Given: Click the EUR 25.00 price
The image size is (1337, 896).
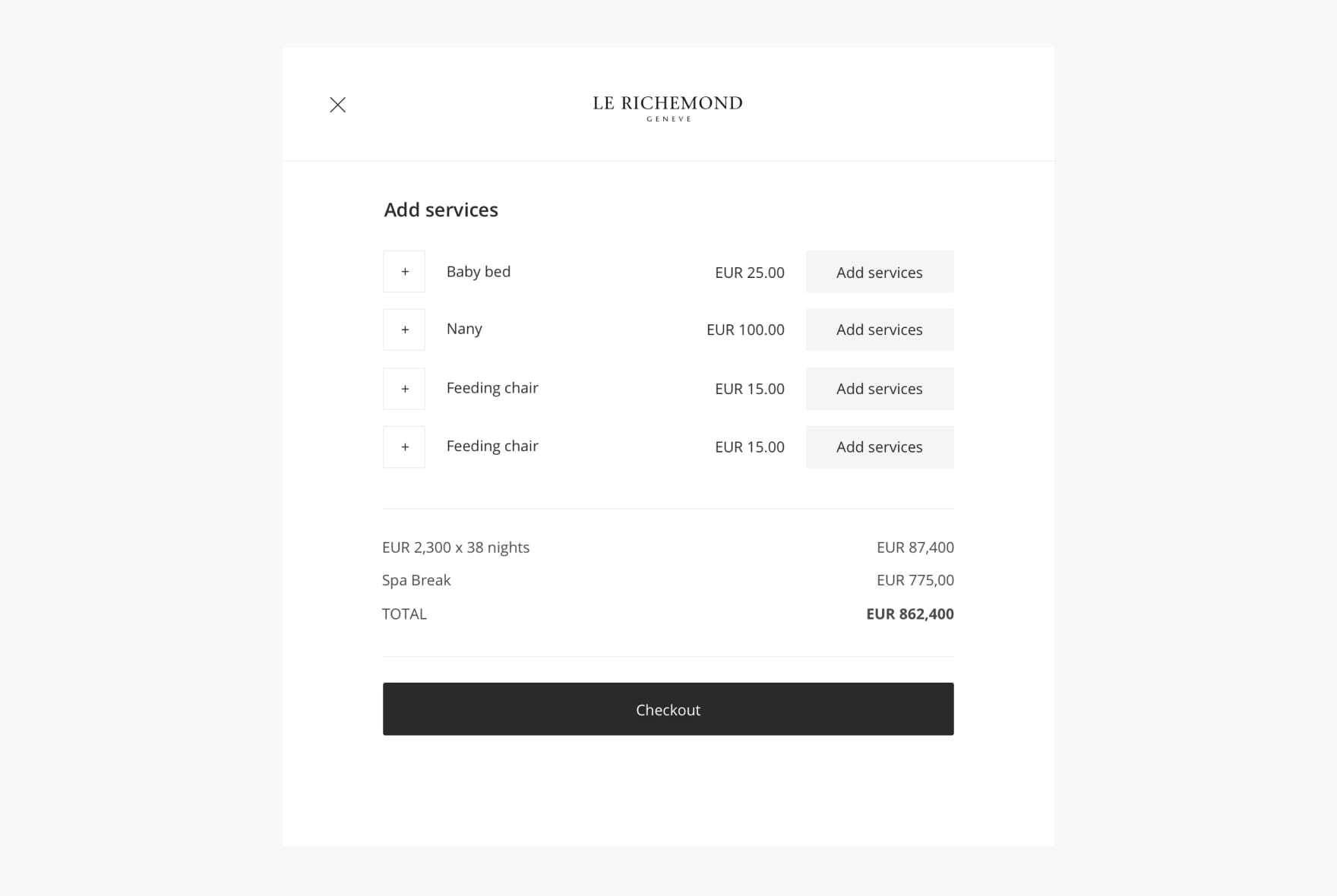Looking at the screenshot, I should 749,273.
